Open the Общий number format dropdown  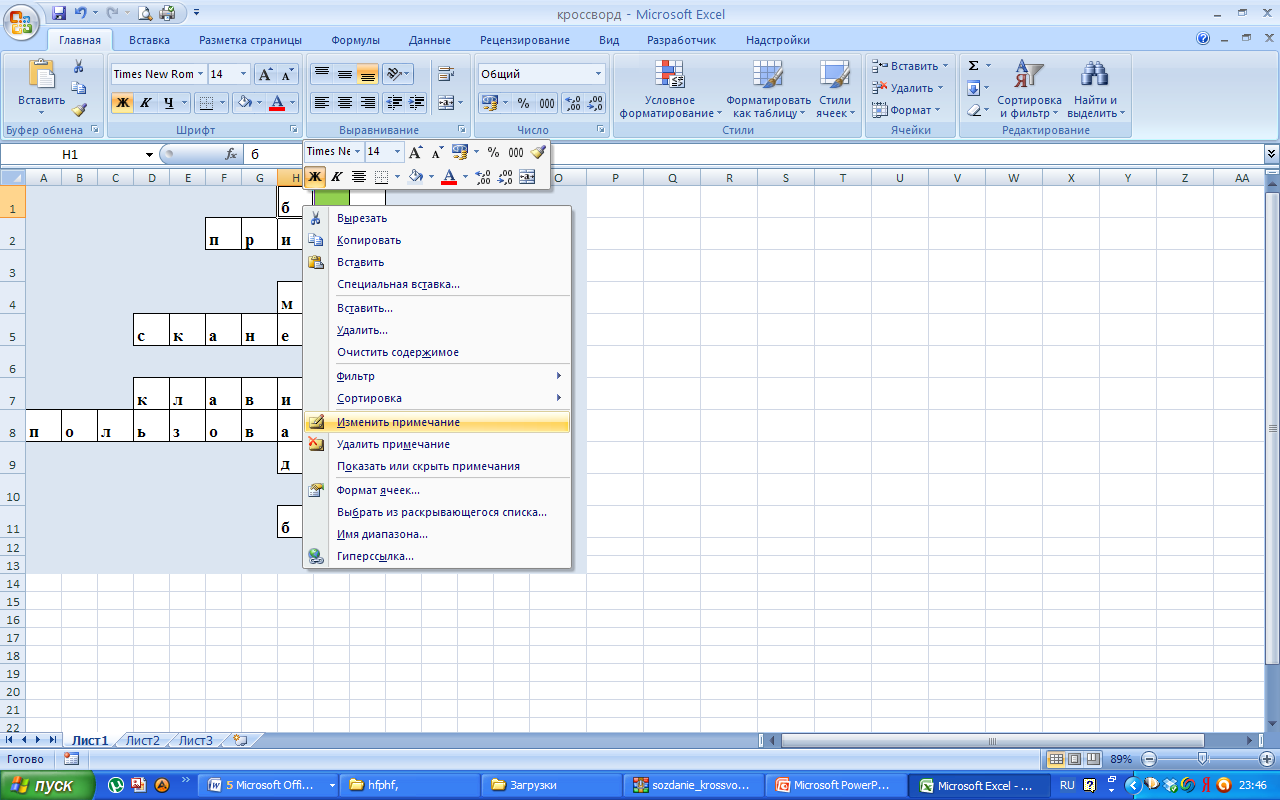tap(599, 74)
